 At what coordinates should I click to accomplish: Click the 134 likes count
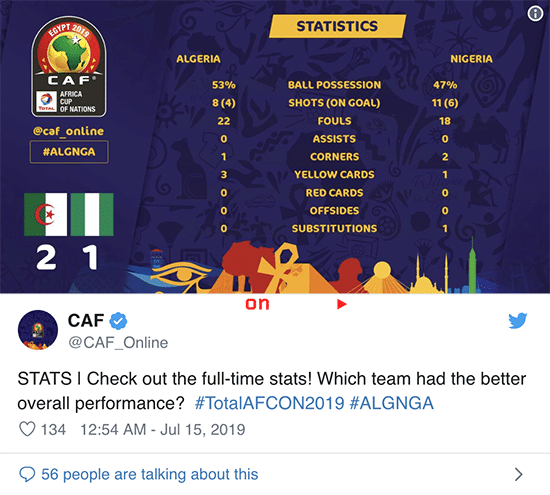[53, 430]
